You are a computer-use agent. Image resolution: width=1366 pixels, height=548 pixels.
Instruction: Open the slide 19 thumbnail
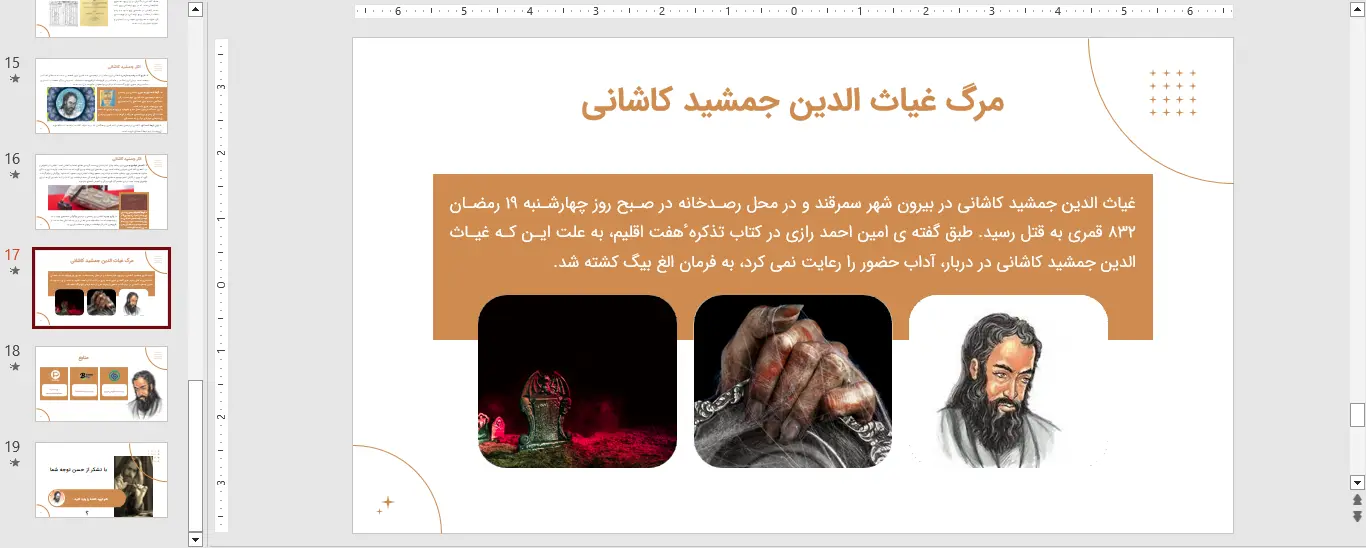coord(102,481)
